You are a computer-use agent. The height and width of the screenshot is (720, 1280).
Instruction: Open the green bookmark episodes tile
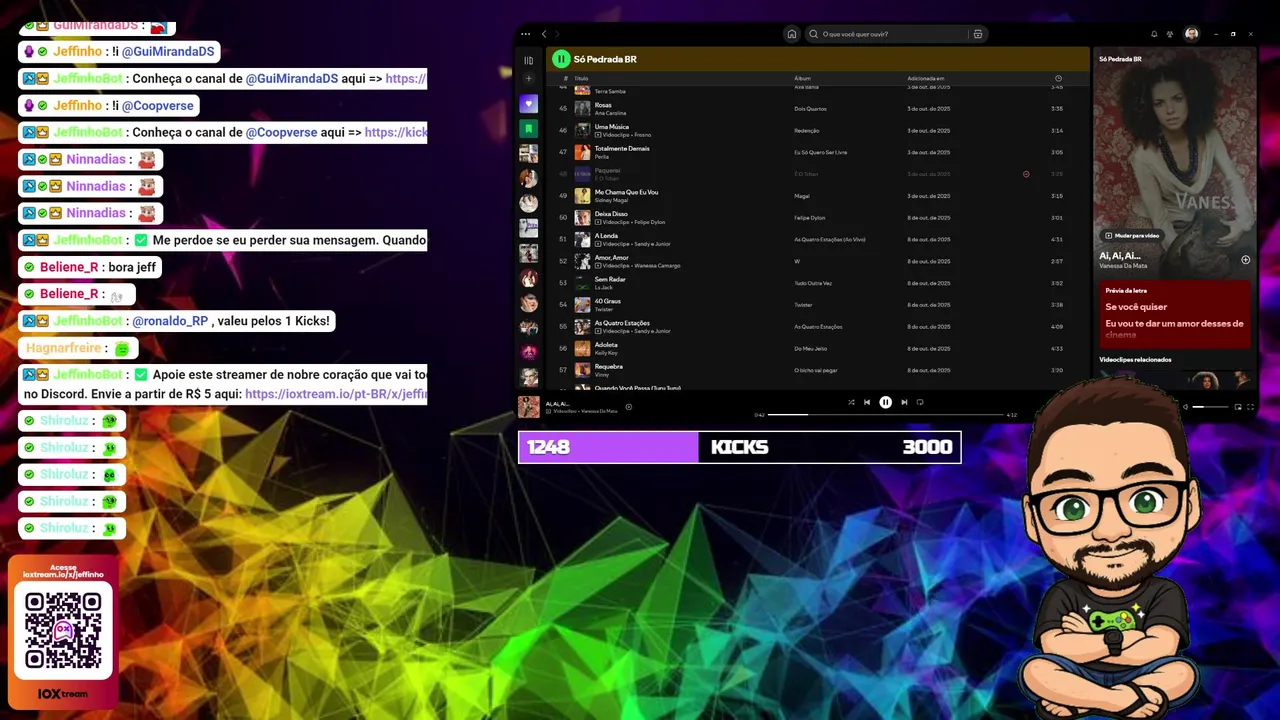(x=529, y=129)
